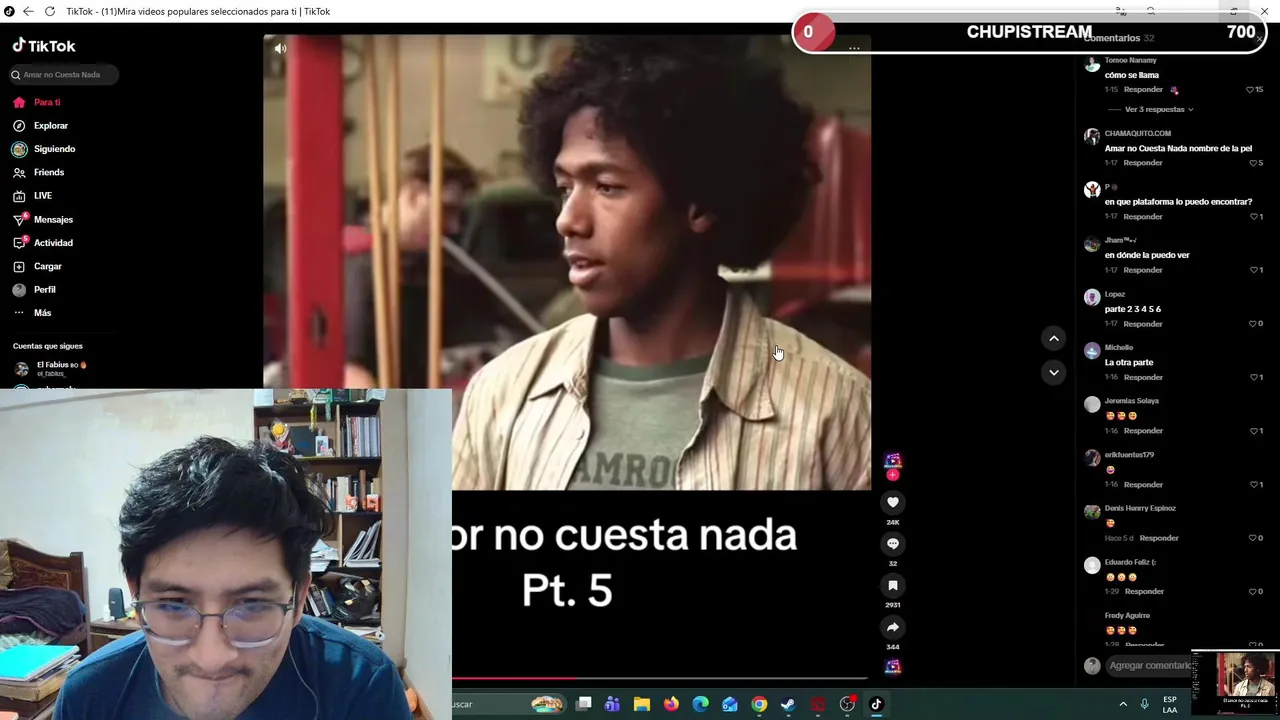Open erikfuentes179 username
This screenshot has height=720, width=1280.
1129,455
